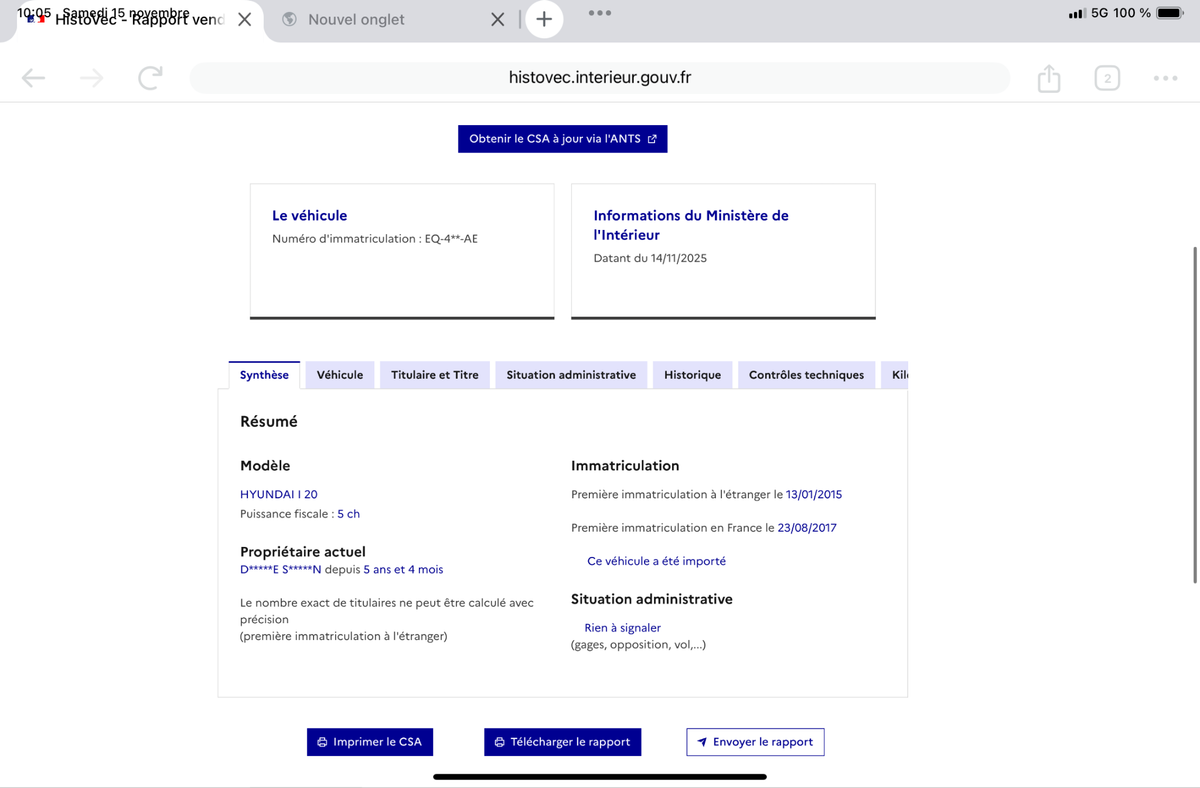Show open tabs counter button

[x=1107, y=78]
